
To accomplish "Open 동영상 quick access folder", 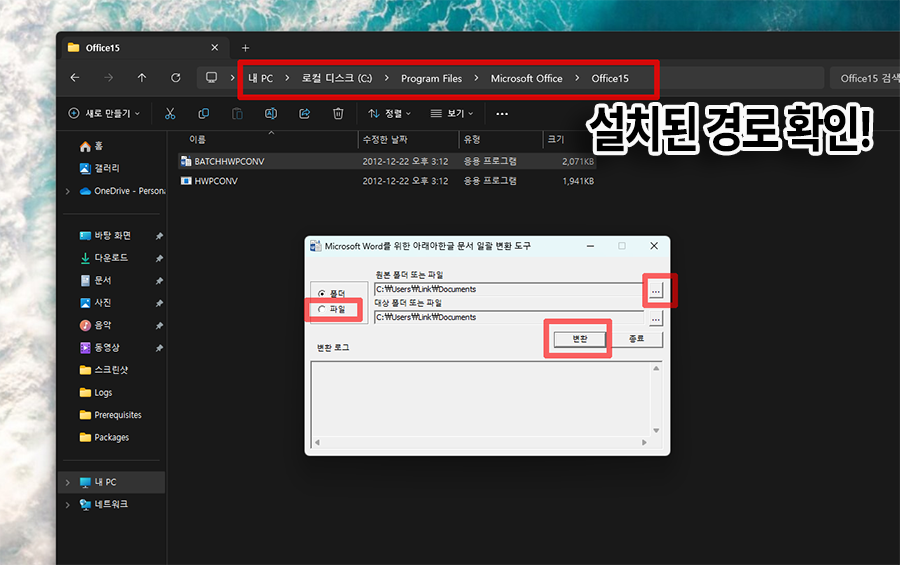I will click(x=100, y=347).
